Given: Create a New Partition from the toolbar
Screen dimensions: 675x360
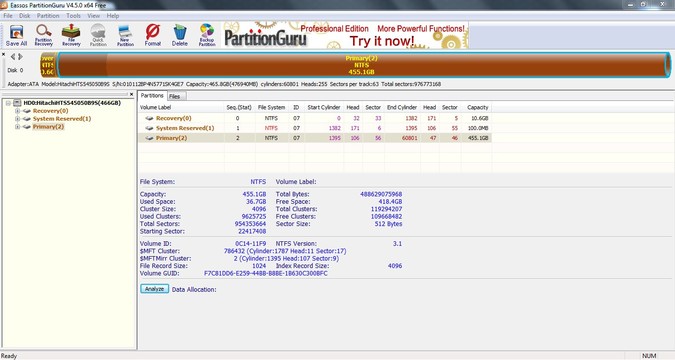Looking at the screenshot, I should click(125, 35).
